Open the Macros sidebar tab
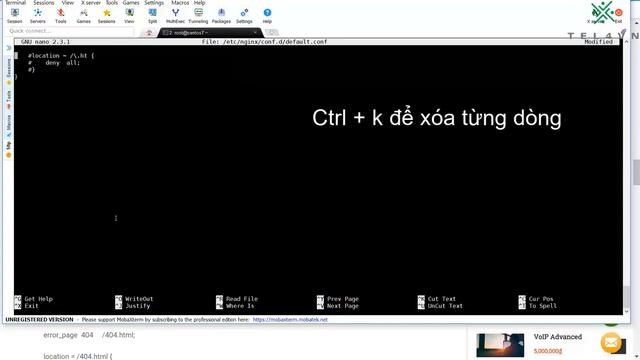This screenshot has height=360, width=640. click(9, 125)
